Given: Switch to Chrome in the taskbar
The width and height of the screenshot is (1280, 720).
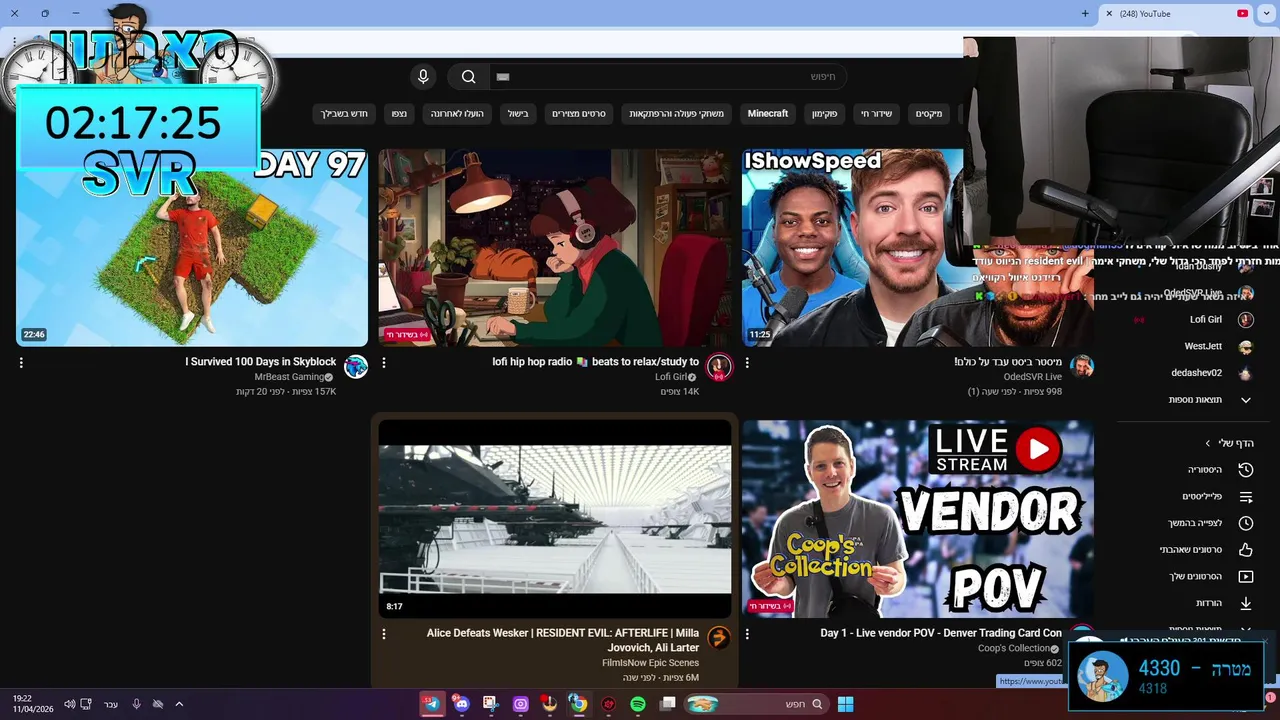Looking at the screenshot, I should (x=578, y=704).
